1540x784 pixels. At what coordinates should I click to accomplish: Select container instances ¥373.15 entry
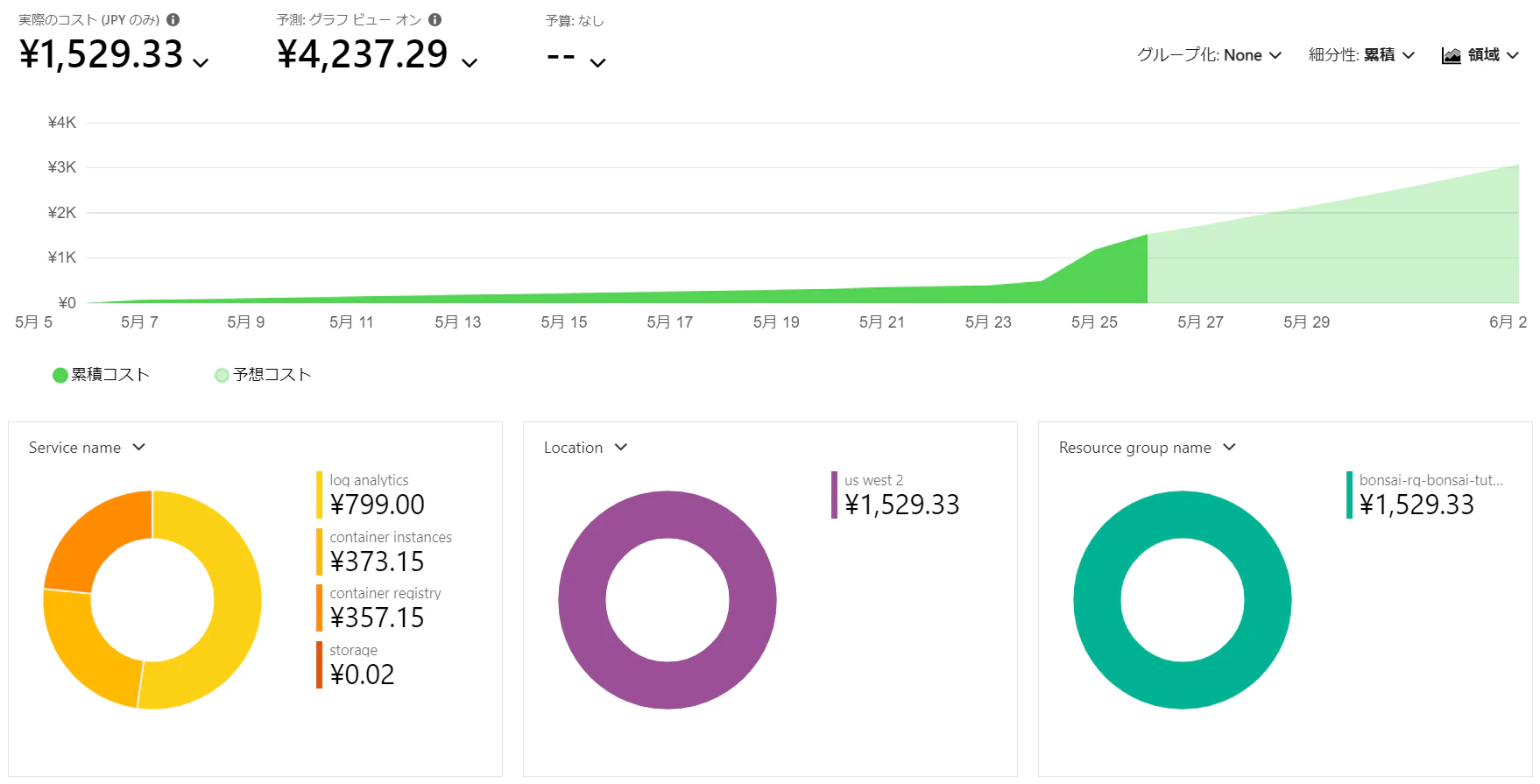385,552
